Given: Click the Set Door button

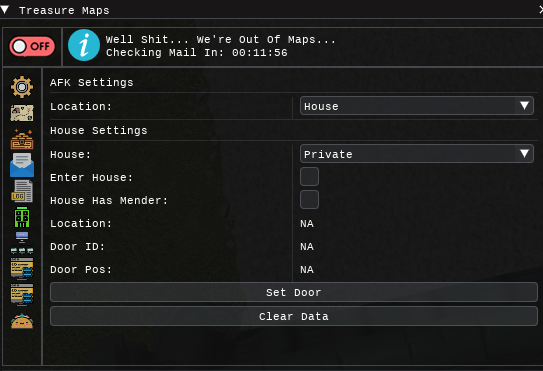Looking at the screenshot, I should coord(294,292).
